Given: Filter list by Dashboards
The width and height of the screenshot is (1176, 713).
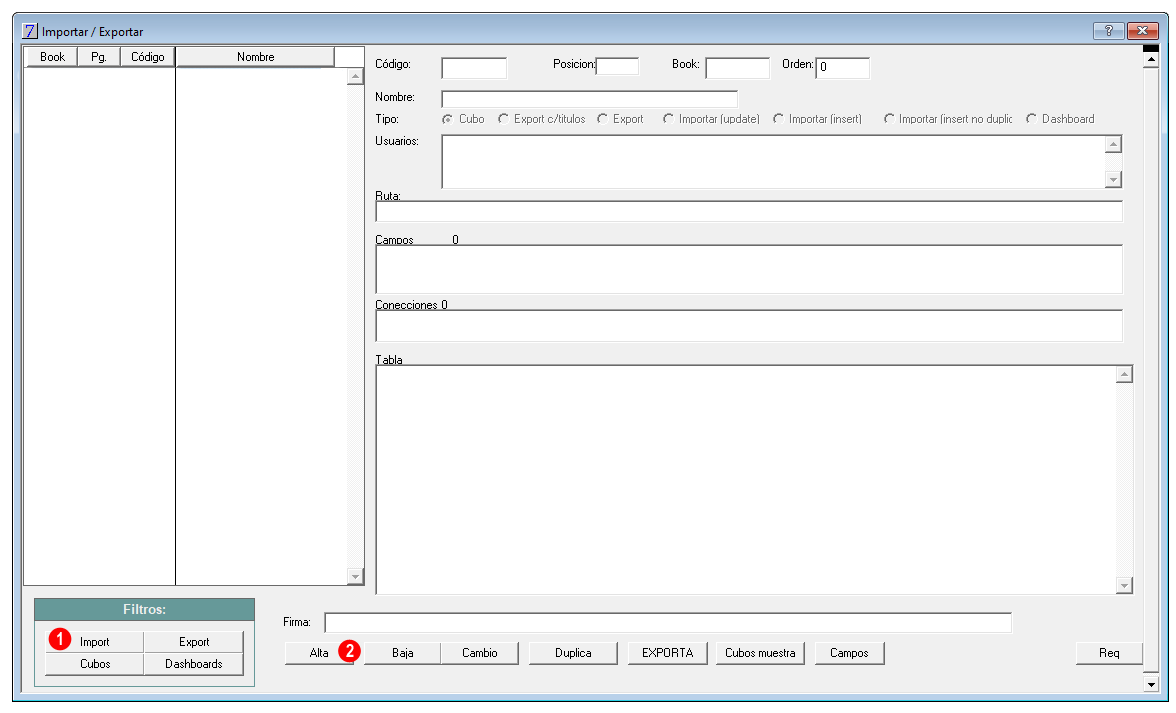Looking at the screenshot, I should (x=194, y=664).
